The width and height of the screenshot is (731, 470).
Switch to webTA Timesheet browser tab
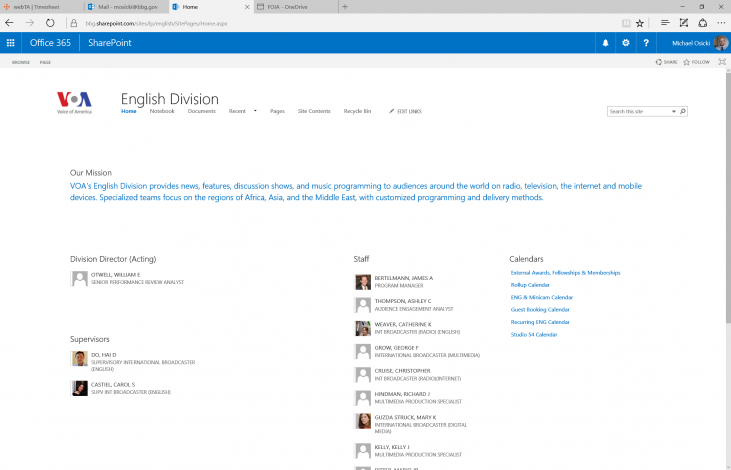tap(42, 7)
